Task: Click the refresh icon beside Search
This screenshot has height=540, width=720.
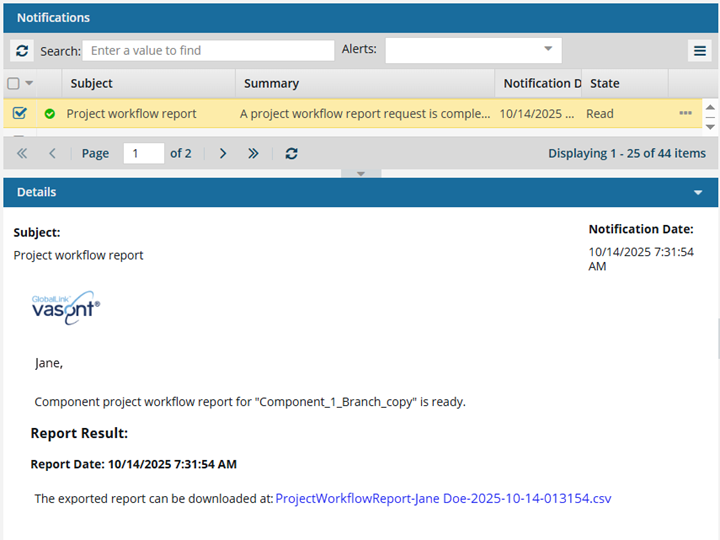Action: tap(22, 51)
